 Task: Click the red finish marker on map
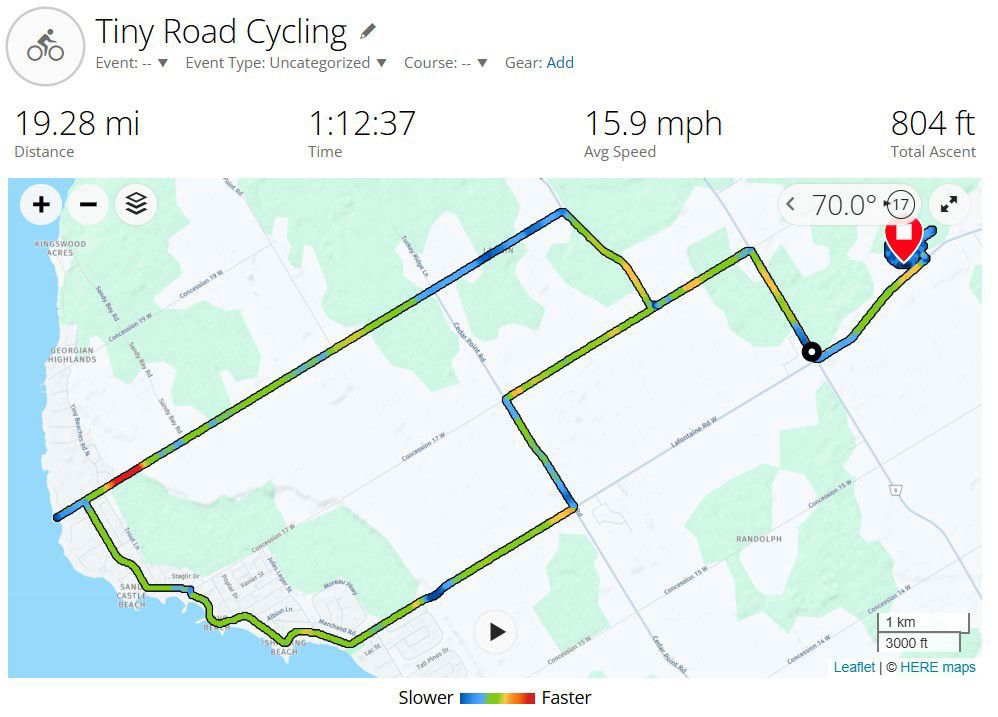(903, 239)
